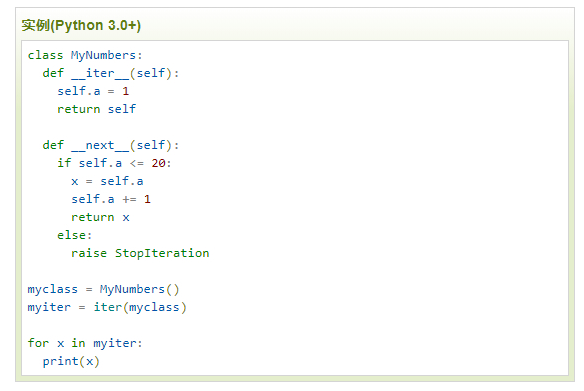Click the line "if self.a <= 20:"
Viewport: 584px width, 391px height.
coord(114,163)
